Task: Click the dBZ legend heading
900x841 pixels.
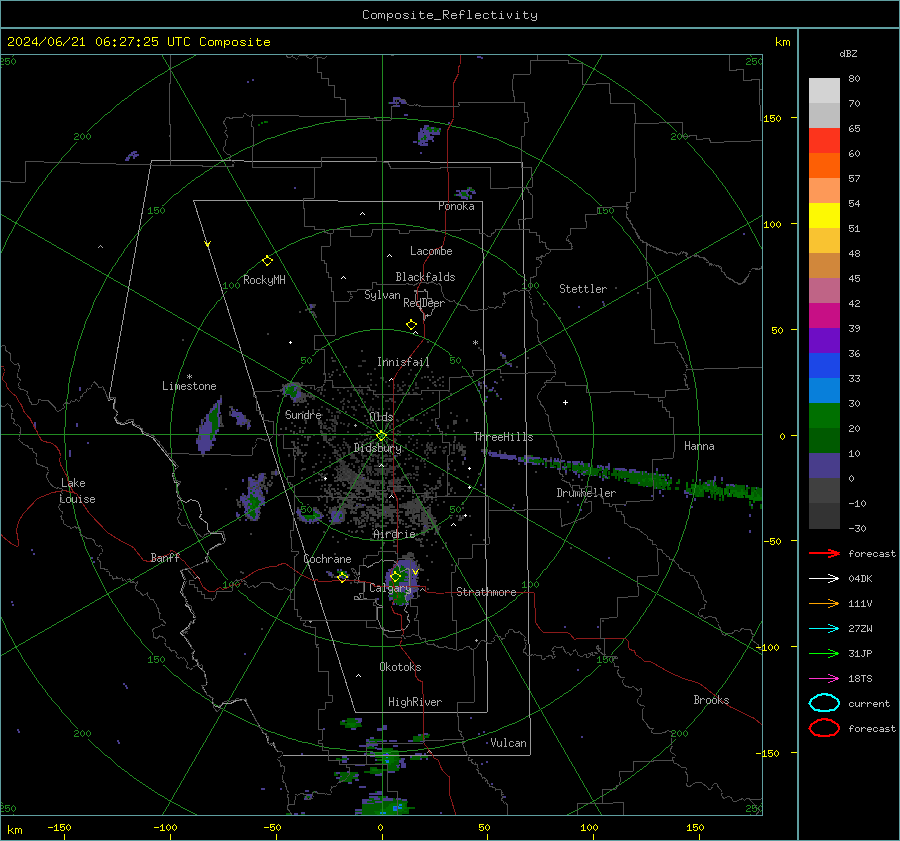Action: pyautogui.click(x=848, y=53)
